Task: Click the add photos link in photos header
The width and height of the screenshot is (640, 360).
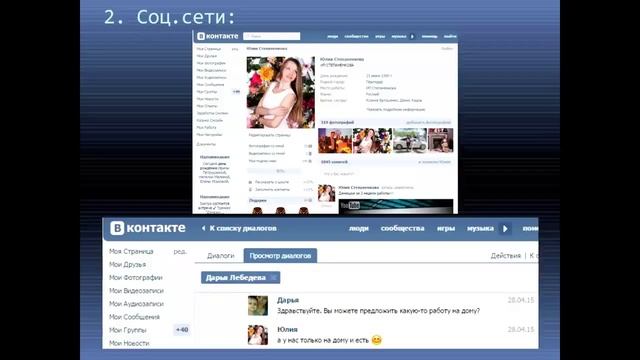Action: pos(429,122)
